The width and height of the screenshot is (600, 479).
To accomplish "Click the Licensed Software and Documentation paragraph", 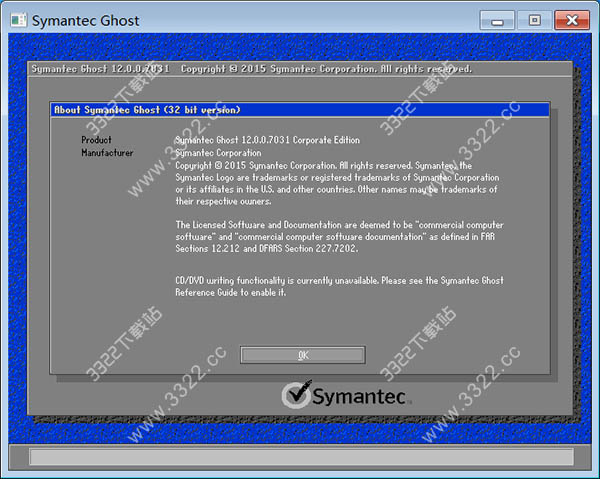I will coord(339,237).
